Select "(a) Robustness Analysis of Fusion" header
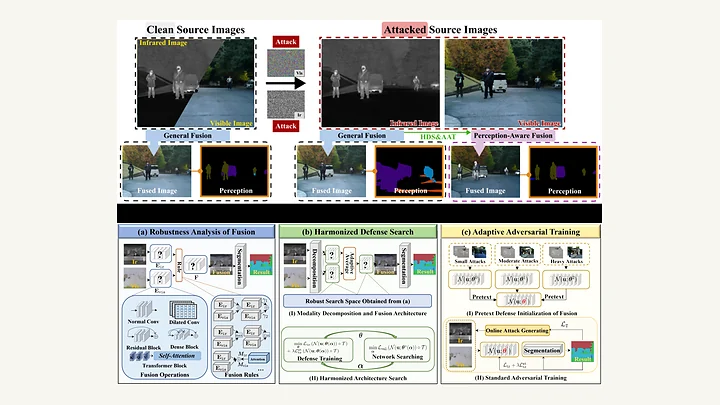This screenshot has height=405, width=720. [x=197, y=232]
